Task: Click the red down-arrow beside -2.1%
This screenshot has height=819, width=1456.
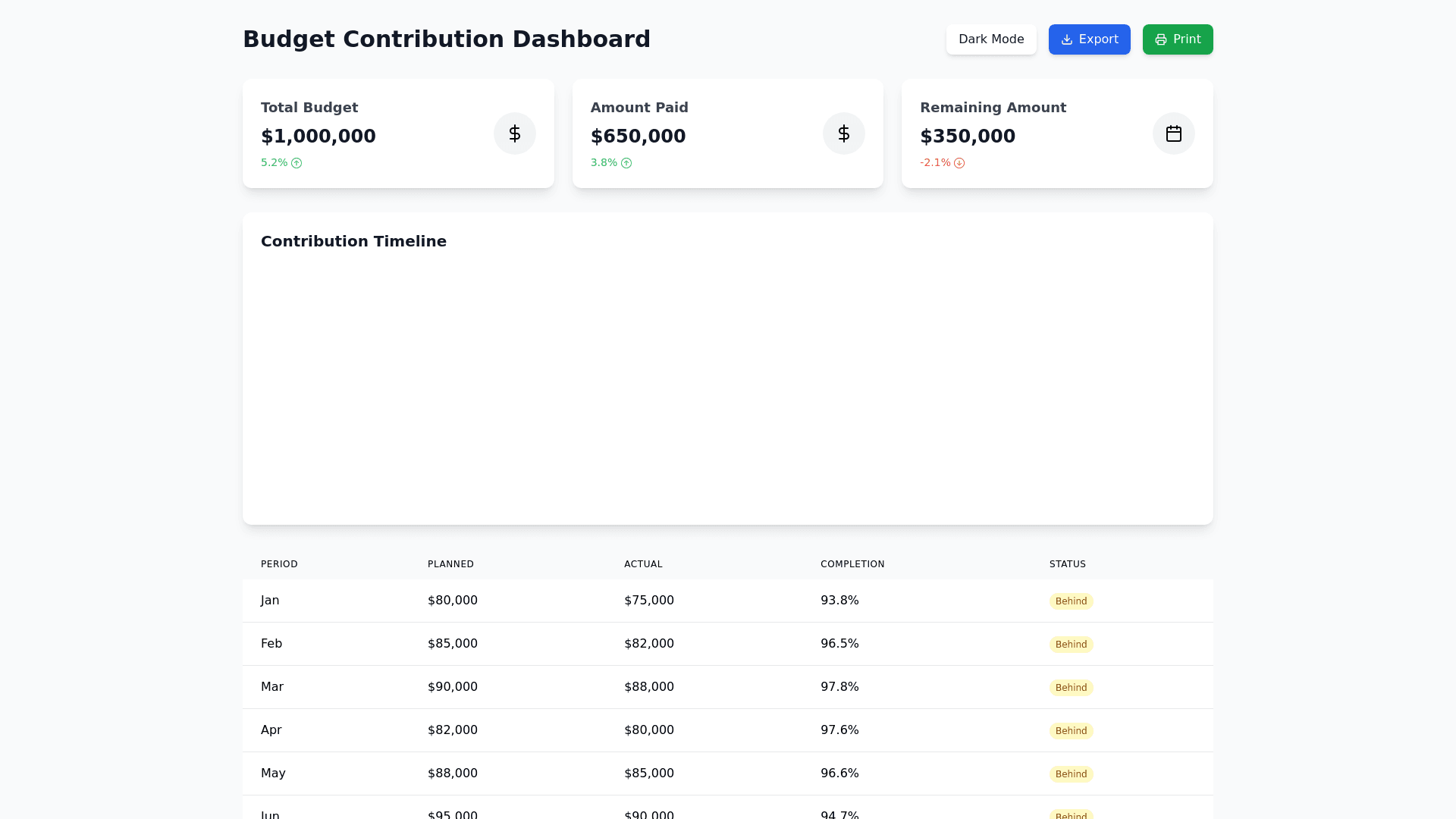Action: (959, 163)
